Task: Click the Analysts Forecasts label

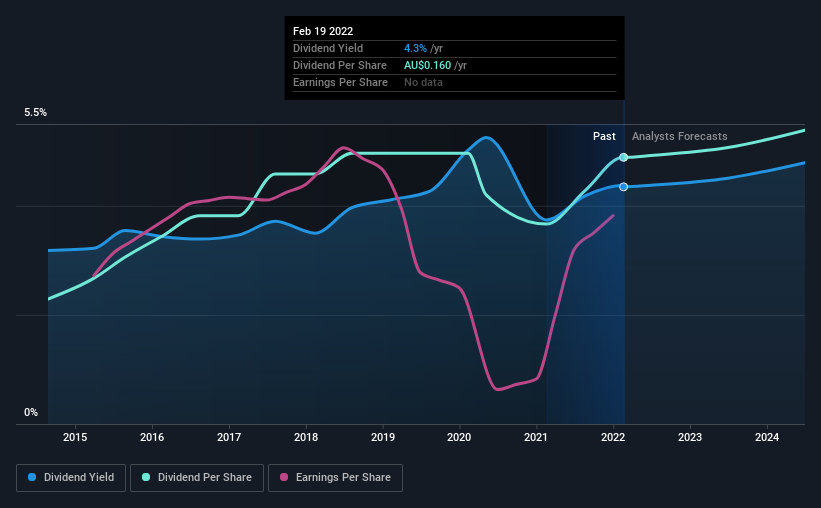Action: pyautogui.click(x=680, y=136)
